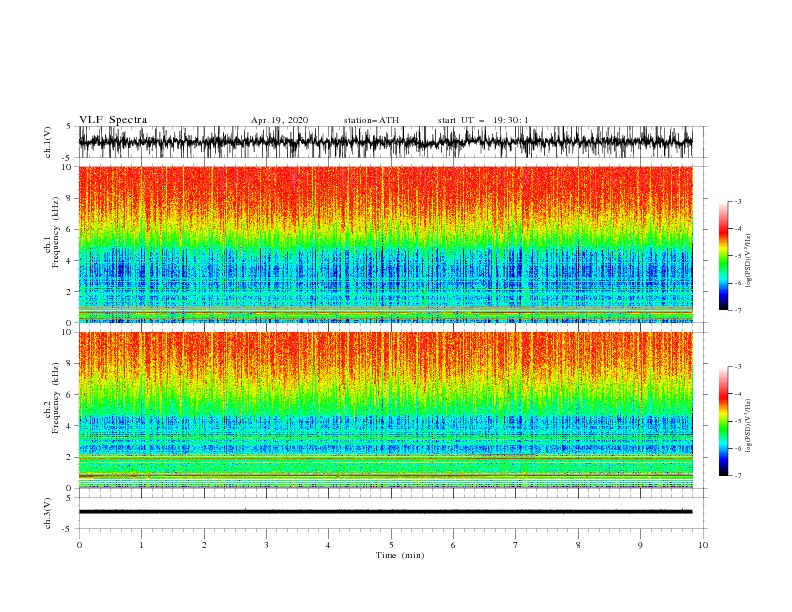The width and height of the screenshot is (792, 612).
Task: Click the "station=ATH" label
Action: coord(371,120)
